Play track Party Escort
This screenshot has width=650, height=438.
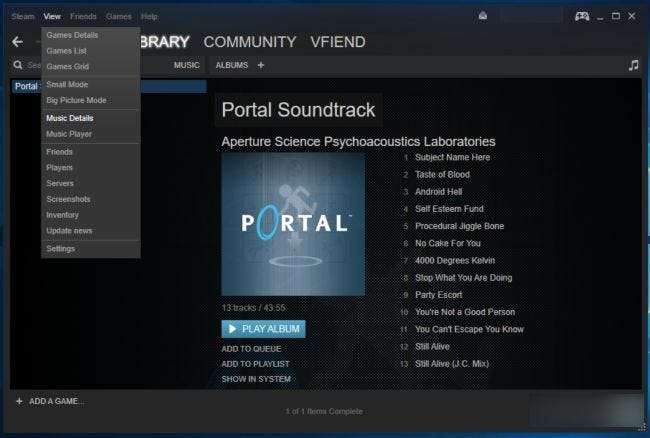tap(439, 295)
